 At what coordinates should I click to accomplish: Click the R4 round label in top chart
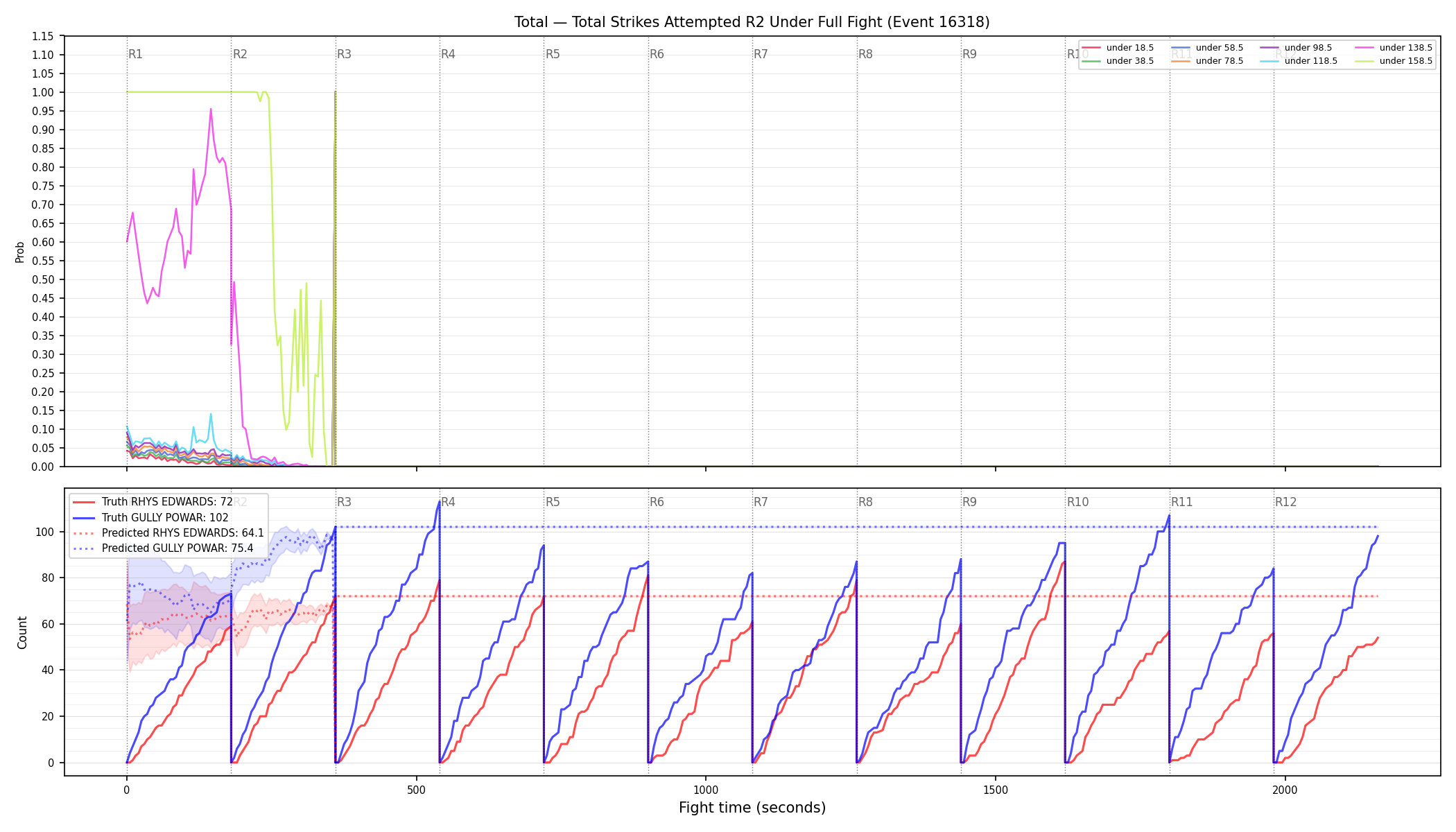pyautogui.click(x=448, y=54)
